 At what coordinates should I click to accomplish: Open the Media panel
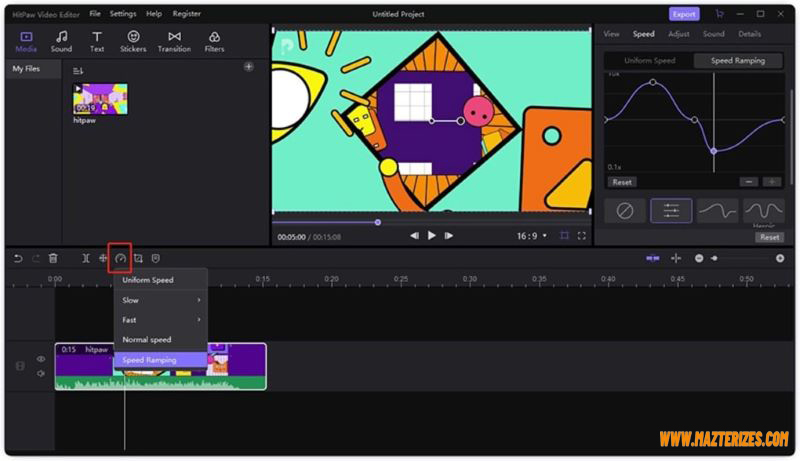[x=26, y=42]
